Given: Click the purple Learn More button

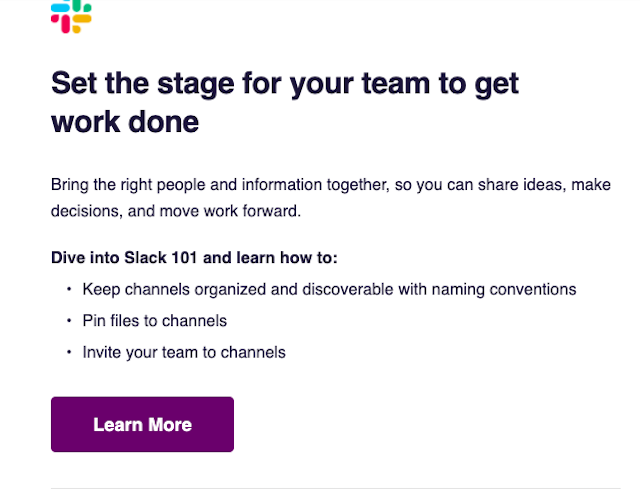Looking at the screenshot, I should [142, 424].
